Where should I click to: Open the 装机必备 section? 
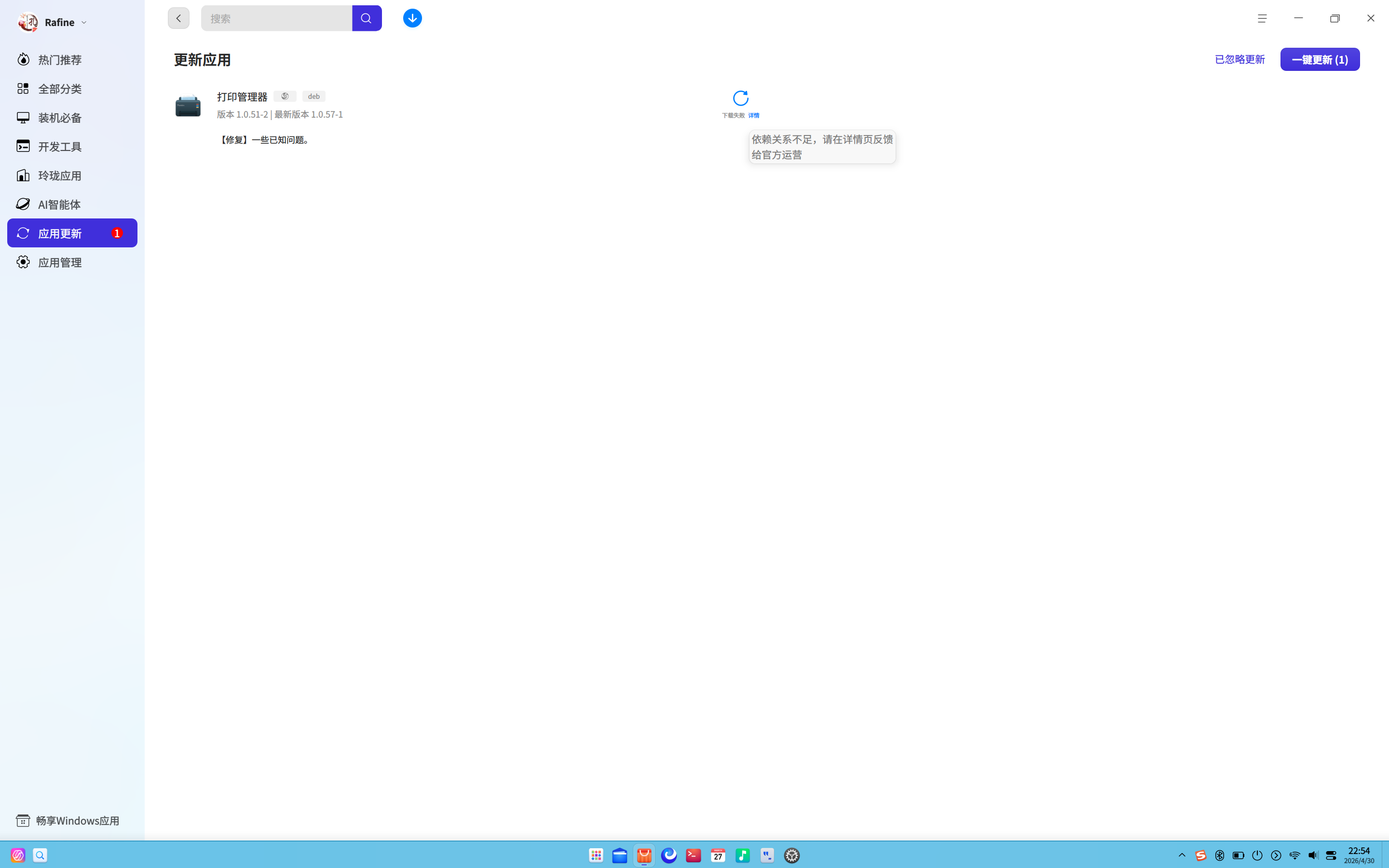pyautogui.click(x=60, y=118)
